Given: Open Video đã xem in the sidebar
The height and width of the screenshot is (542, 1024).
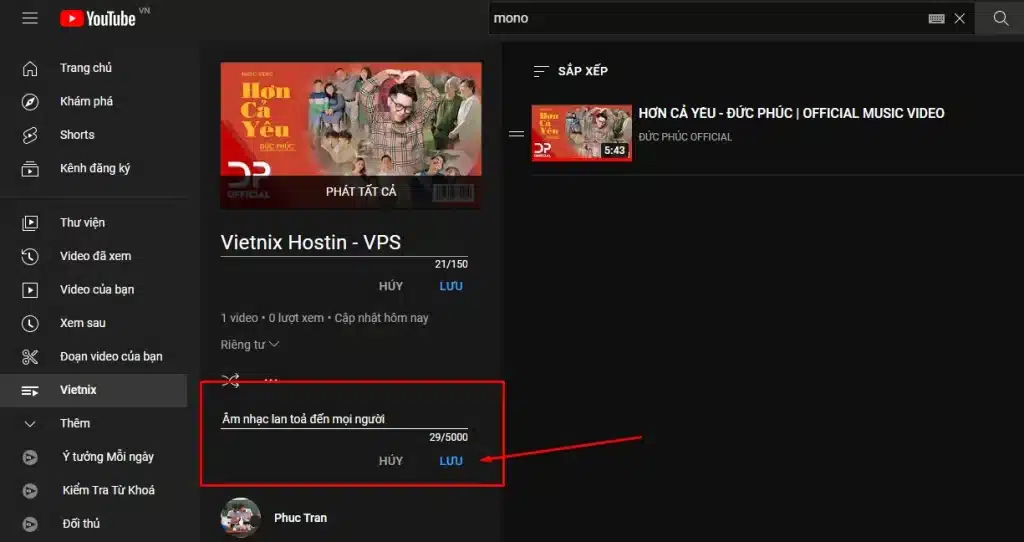Looking at the screenshot, I should click(x=95, y=256).
